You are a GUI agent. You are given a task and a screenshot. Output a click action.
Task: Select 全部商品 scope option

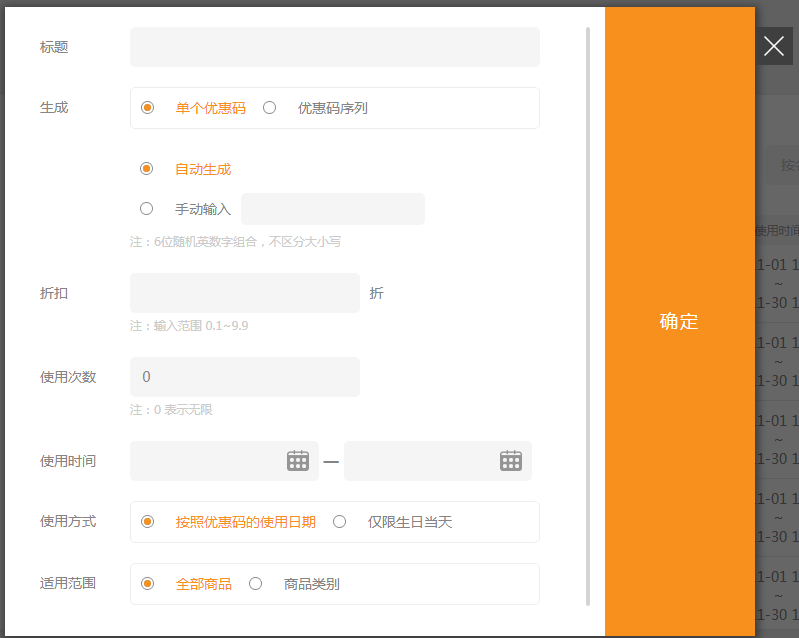point(148,584)
